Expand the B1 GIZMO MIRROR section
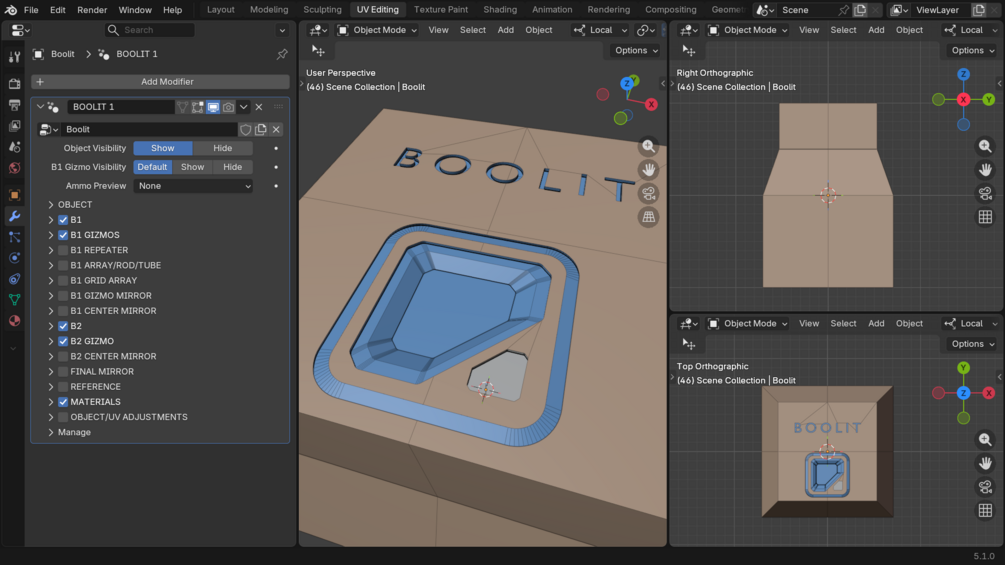 [51, 296]
